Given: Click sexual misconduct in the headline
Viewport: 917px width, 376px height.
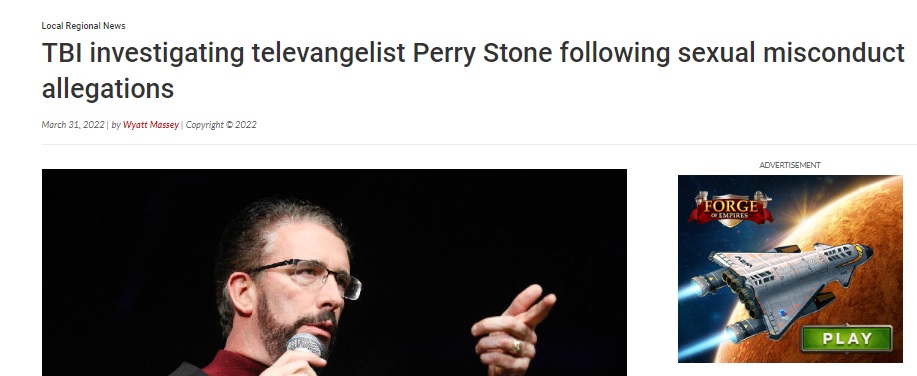Looking at the screenshot, I should tap(791, 53).
